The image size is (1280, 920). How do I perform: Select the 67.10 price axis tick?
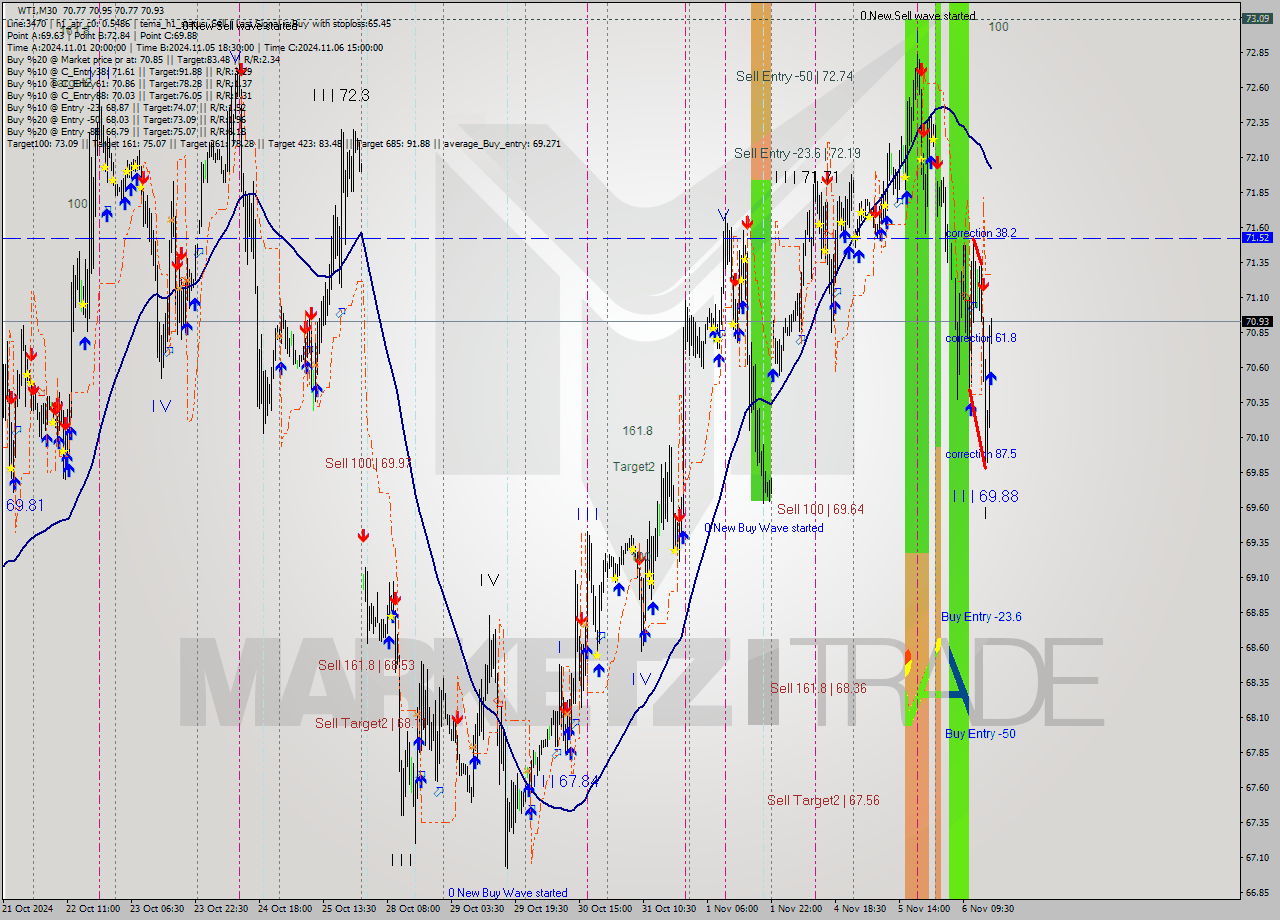1258,858
